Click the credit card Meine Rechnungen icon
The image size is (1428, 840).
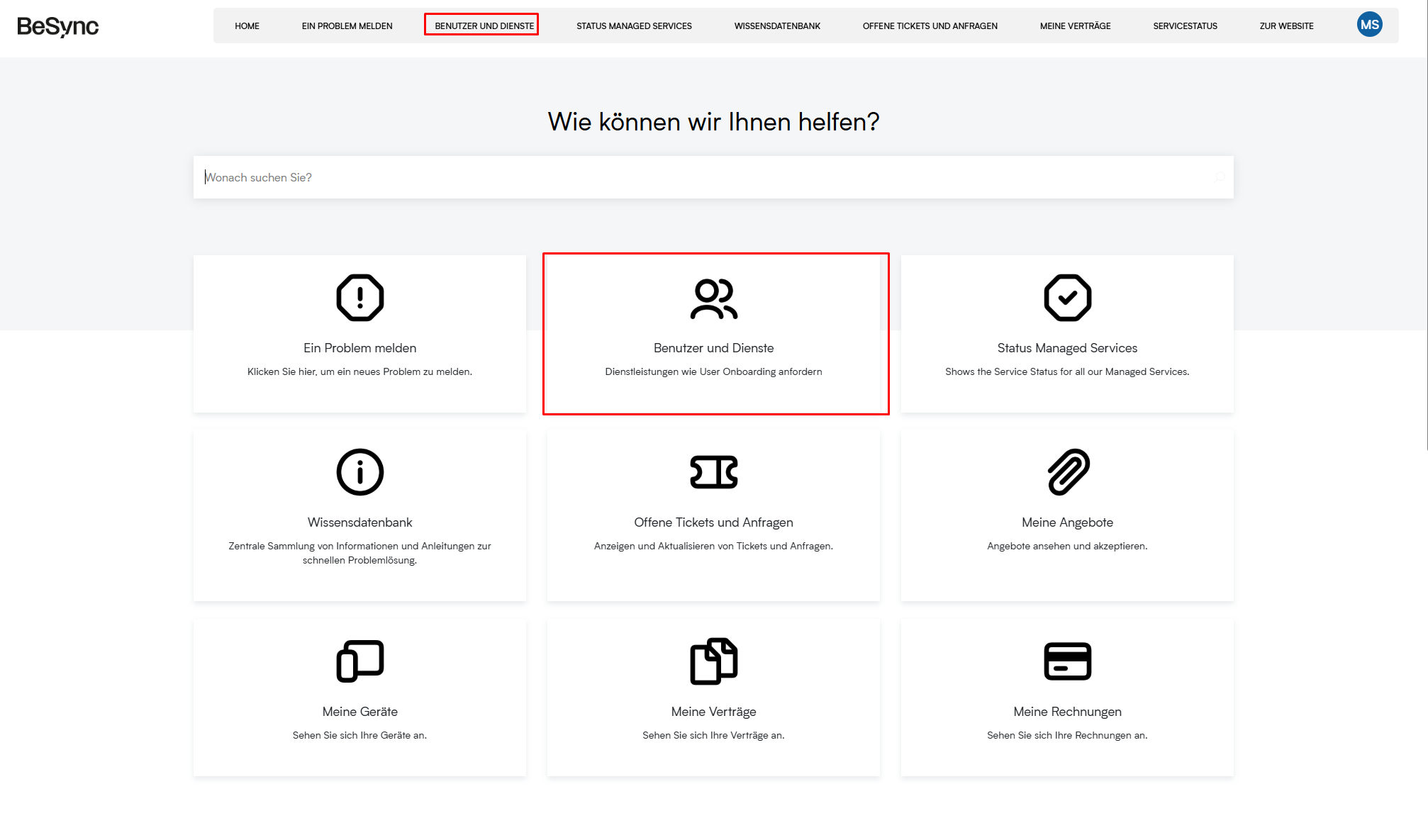1067,661
